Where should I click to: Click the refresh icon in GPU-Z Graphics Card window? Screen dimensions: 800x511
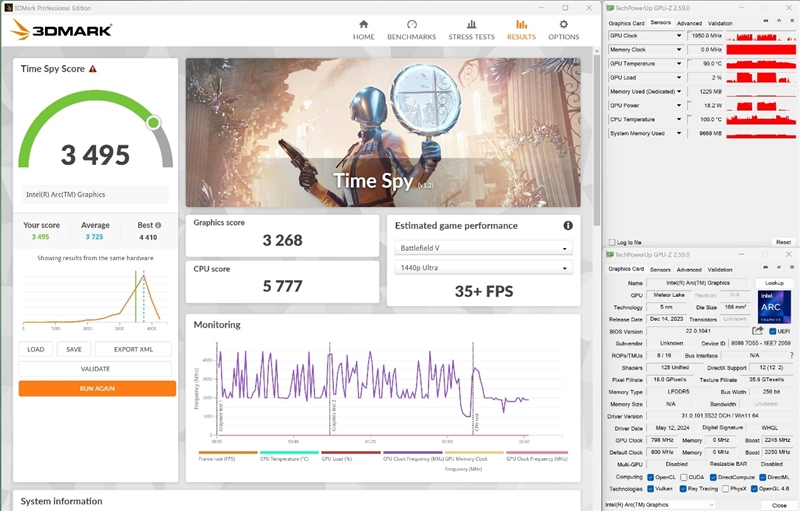pyautogui.click(x=779, y=267)
